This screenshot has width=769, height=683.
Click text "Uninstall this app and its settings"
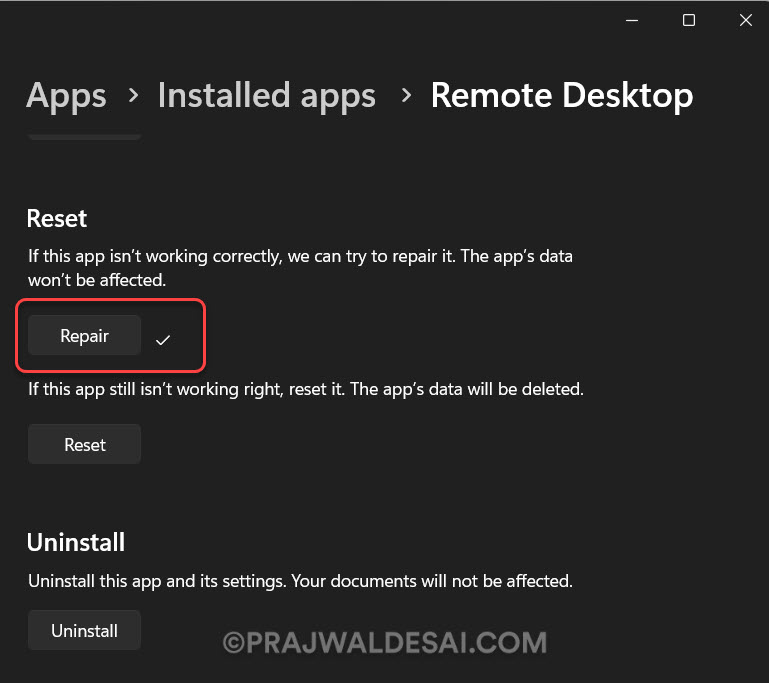tap(157, 581)
